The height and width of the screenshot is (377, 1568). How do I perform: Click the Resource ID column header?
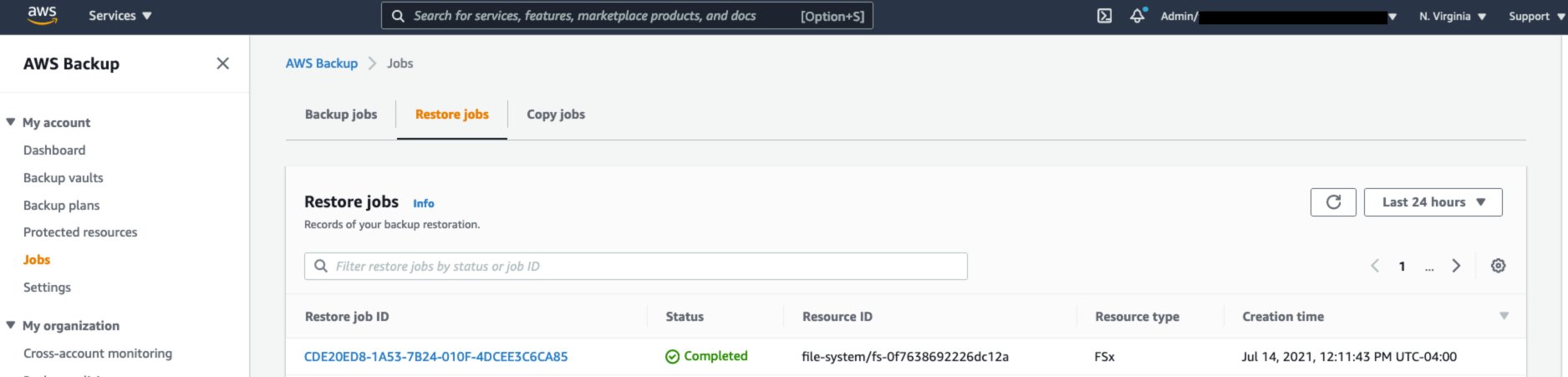click(x=837, y=317)
